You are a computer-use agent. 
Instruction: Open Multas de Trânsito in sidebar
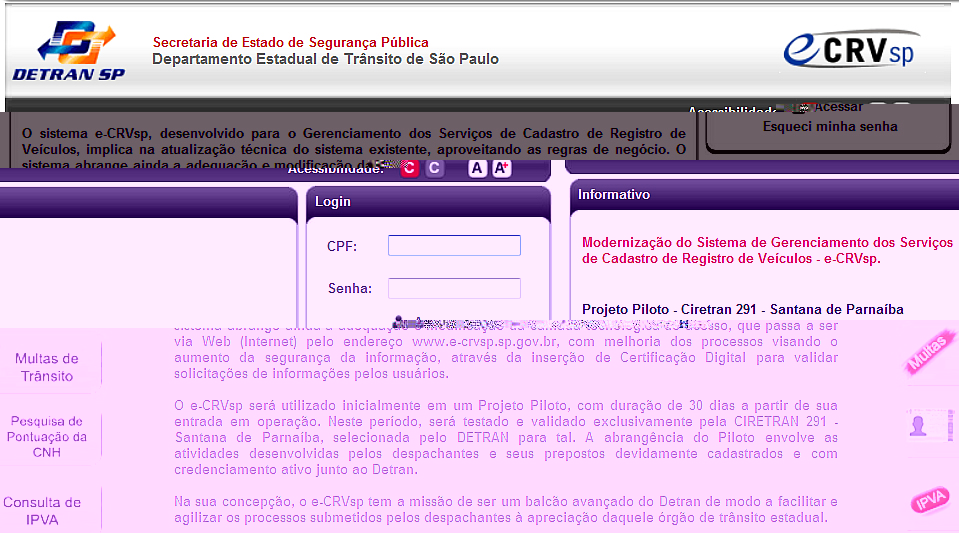point(47,367)
